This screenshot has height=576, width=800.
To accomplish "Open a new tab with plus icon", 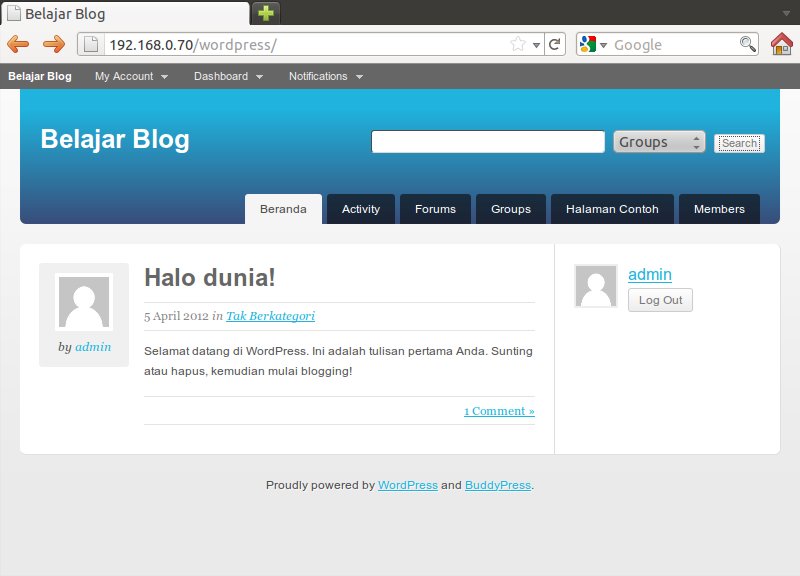I will [x=266, y=13].
